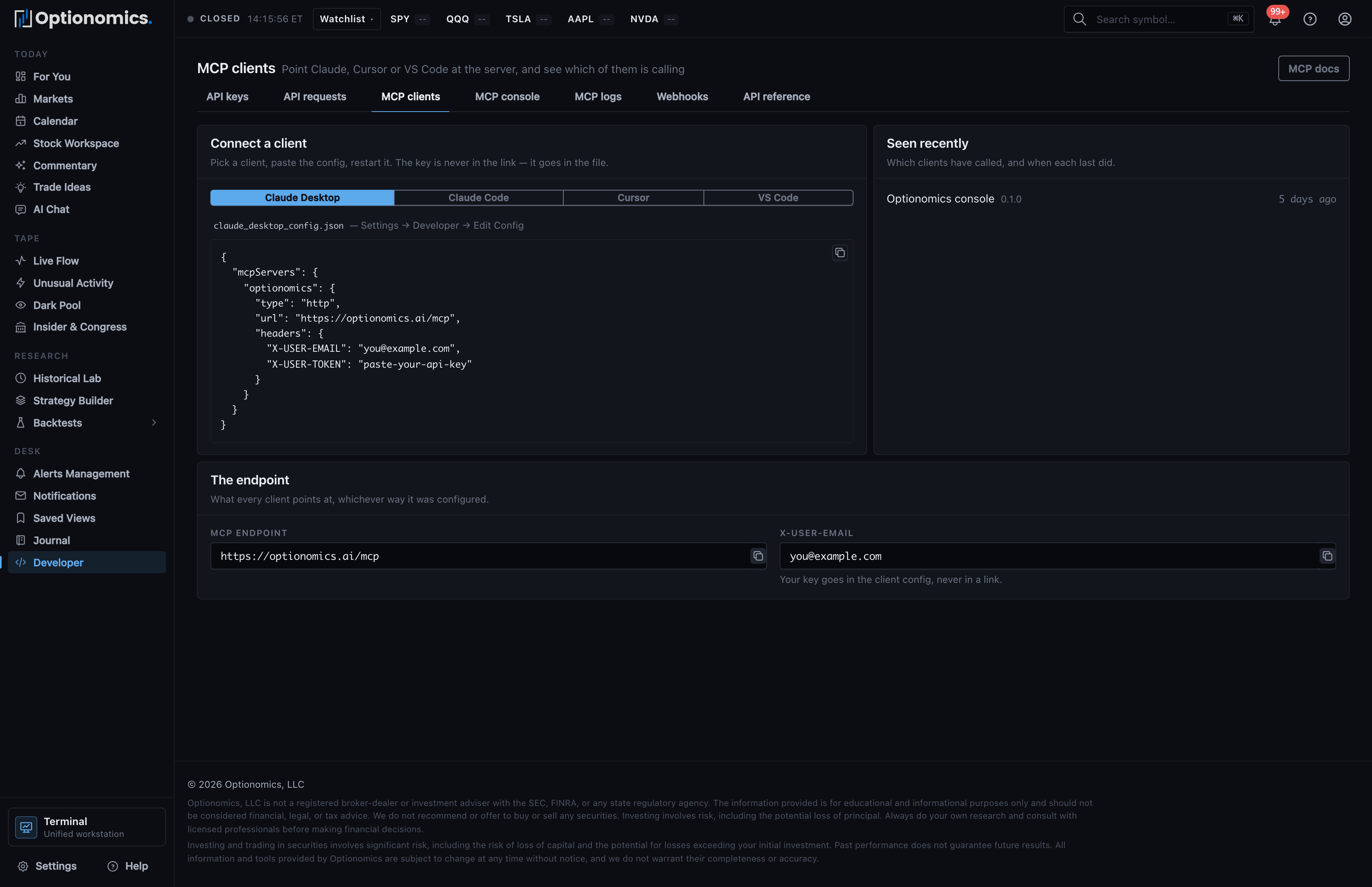Image resolution: width=1372 pixels, height=887 pixels.
Task: Copy the MCP endpoint URL
Action: coord(758,556)
